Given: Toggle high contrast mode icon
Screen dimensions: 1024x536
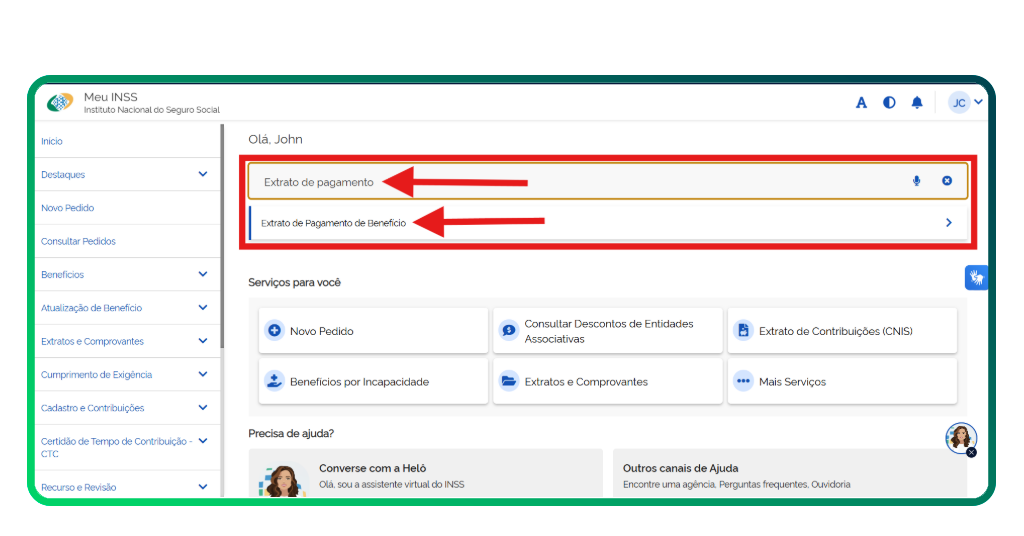Looking at the screenshot, I should coord(889,102).
